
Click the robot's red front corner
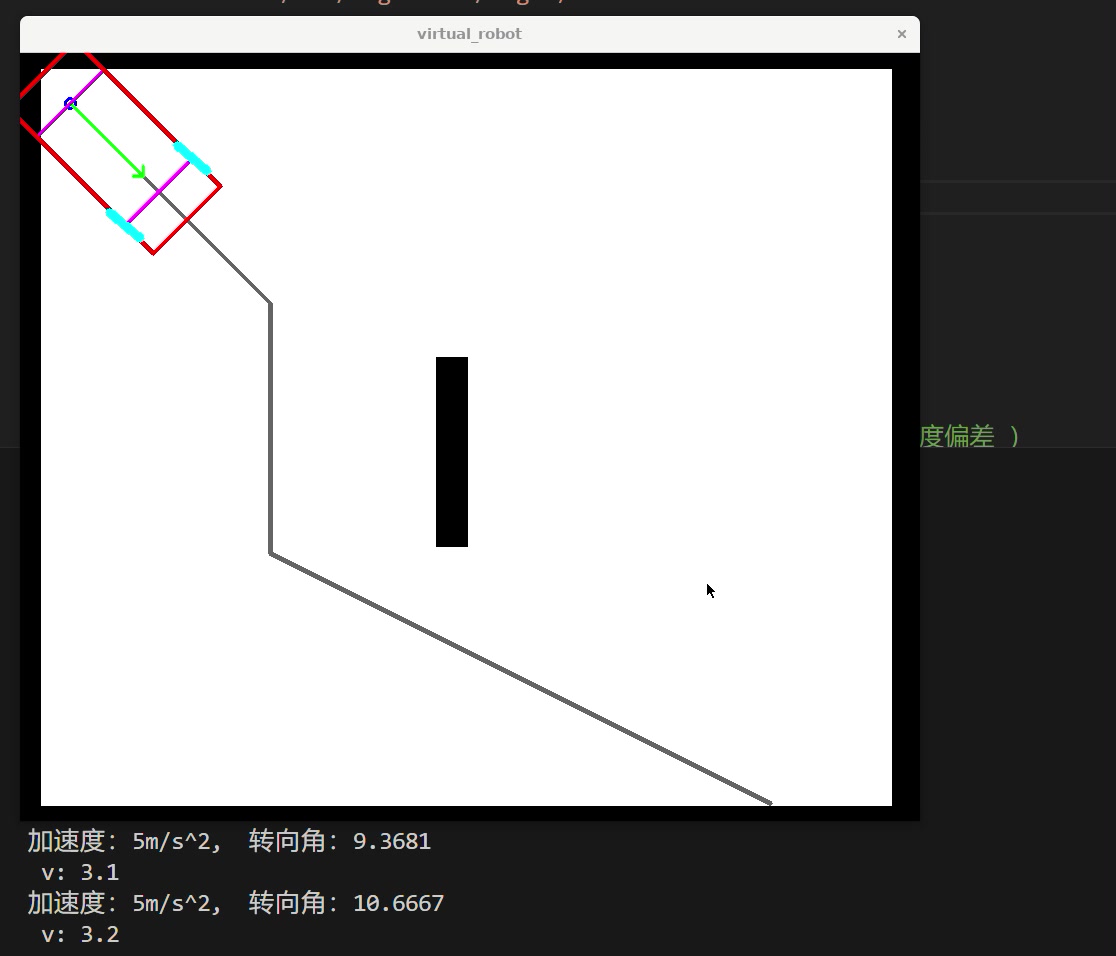coord(219,186)
